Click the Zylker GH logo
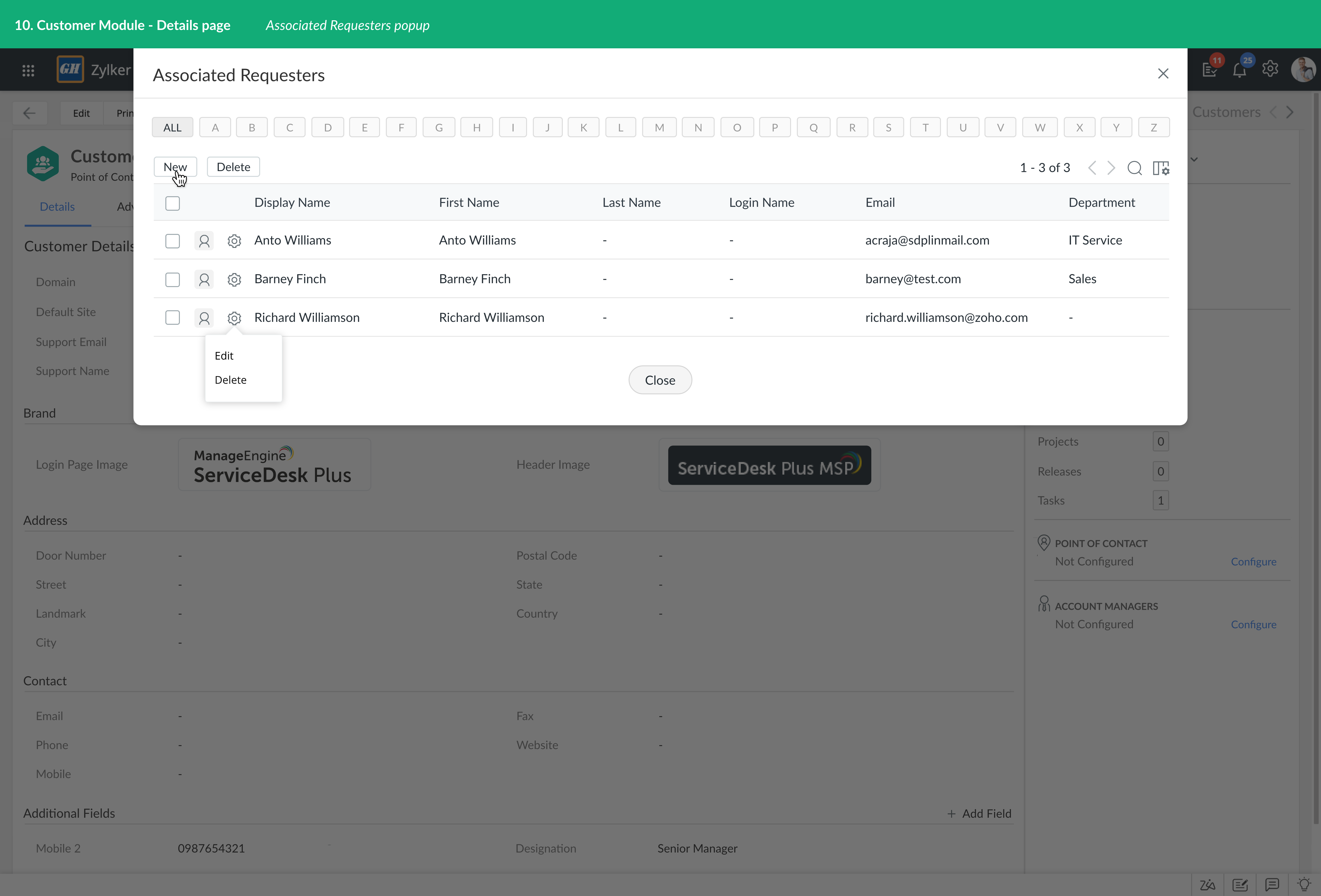 coord(71,69)
